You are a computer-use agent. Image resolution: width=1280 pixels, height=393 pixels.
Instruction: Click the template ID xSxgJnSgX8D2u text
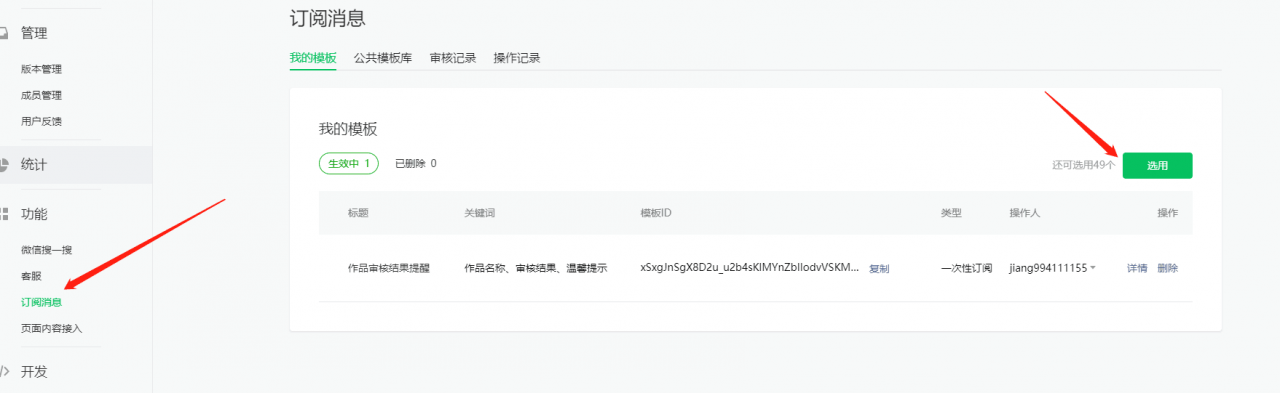click(749, 268)
